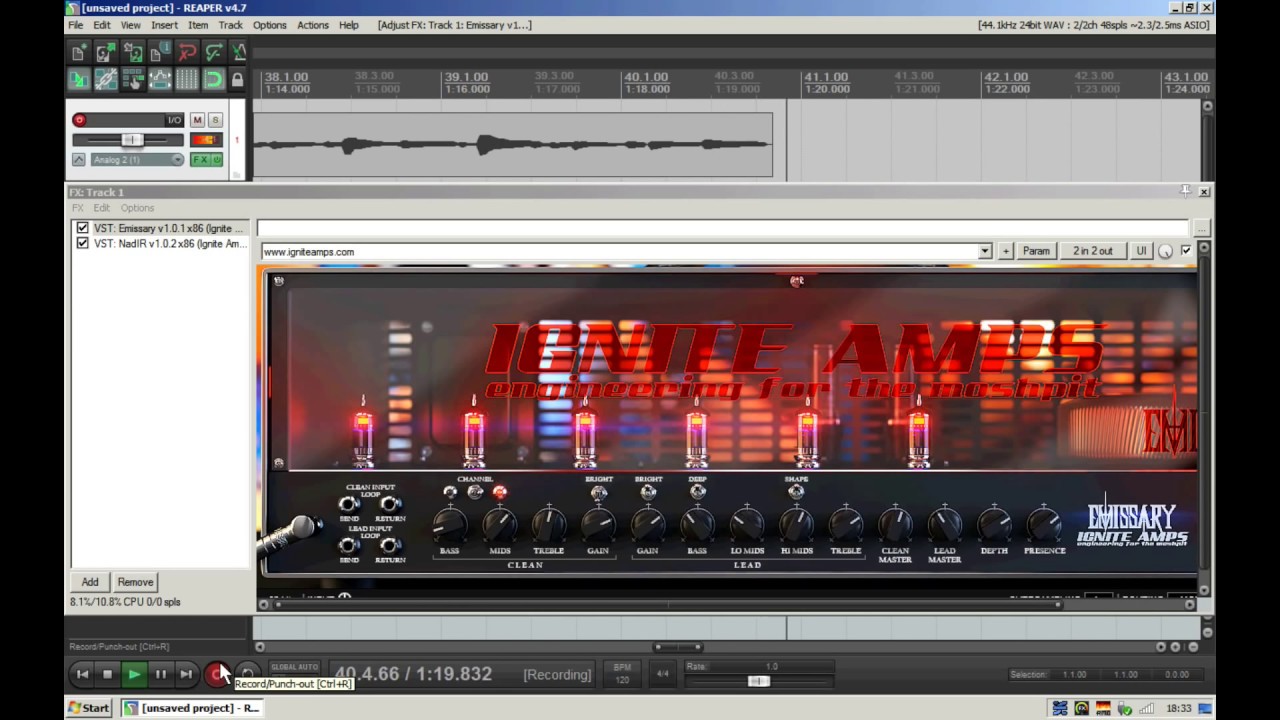
Task: Click the red Record button
Action: tap(217, 674)
